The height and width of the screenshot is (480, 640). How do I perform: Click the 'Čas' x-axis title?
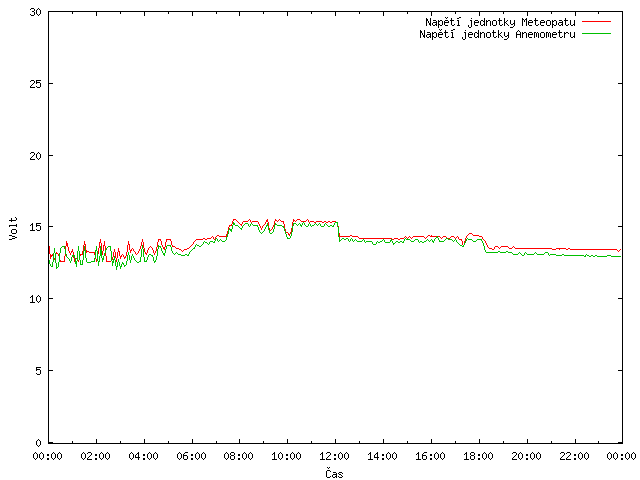(334, 473)
